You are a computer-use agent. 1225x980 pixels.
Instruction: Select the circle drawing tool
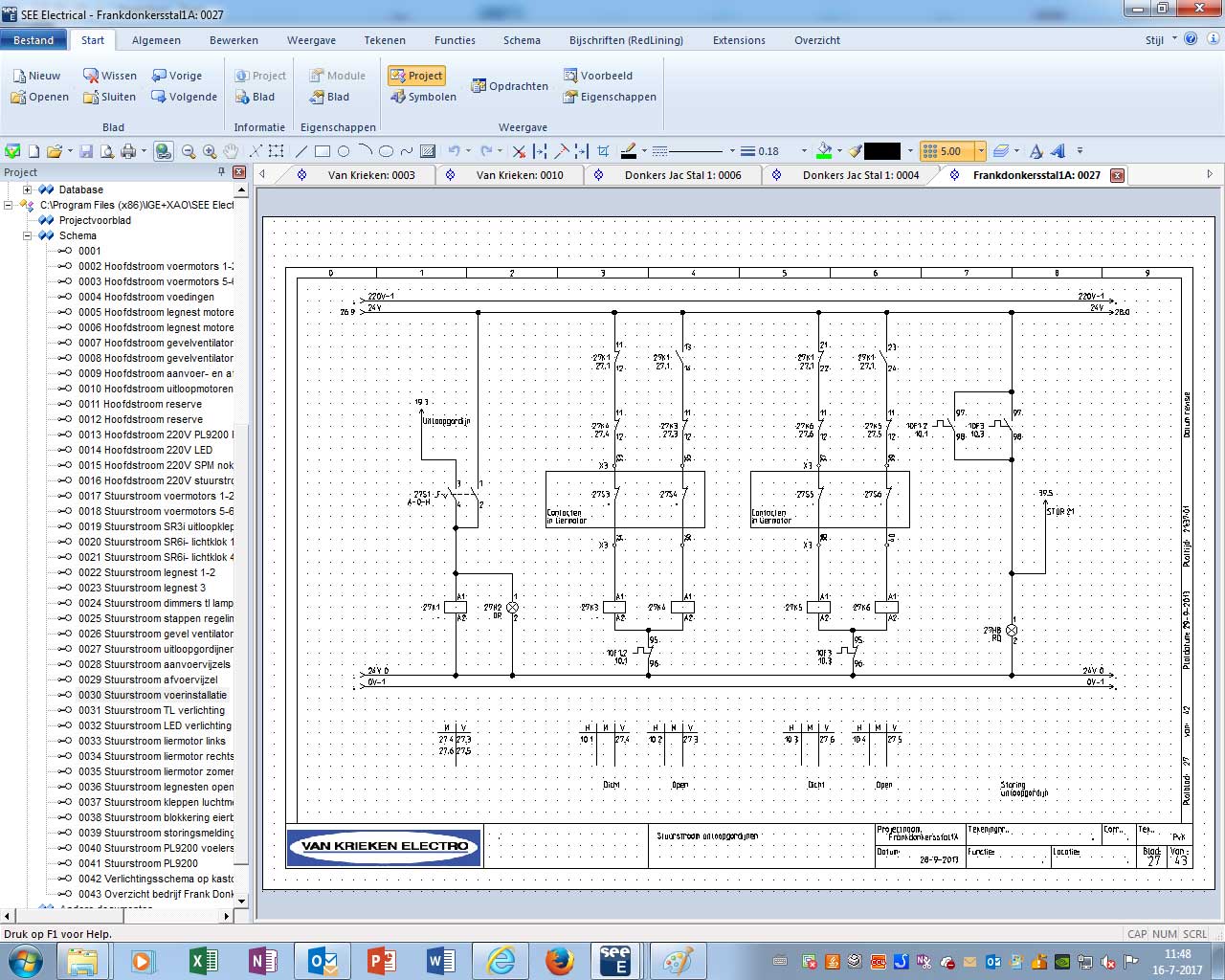(x=344, y=151)
